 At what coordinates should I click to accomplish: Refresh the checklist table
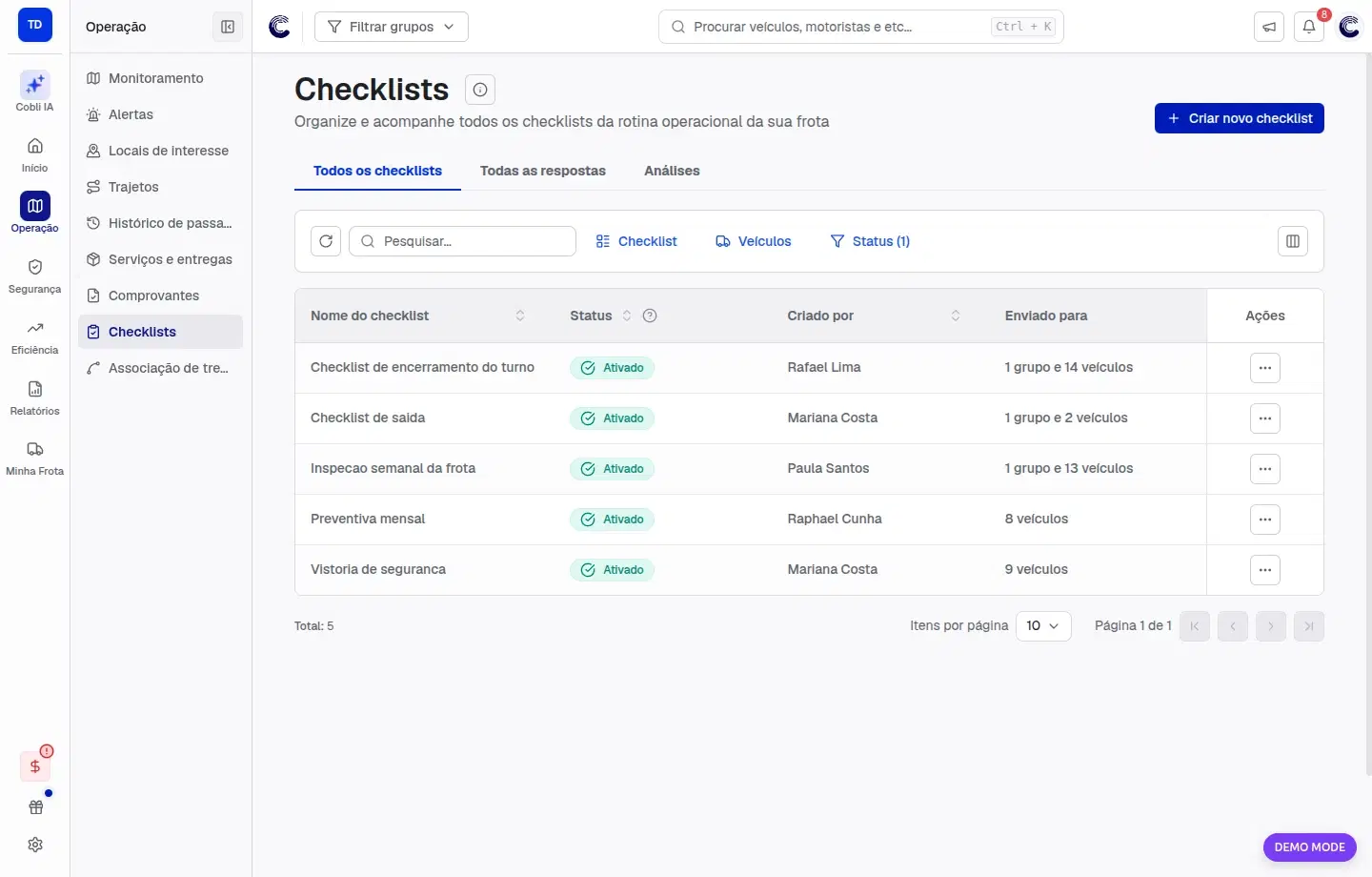(x=326, y=241)
